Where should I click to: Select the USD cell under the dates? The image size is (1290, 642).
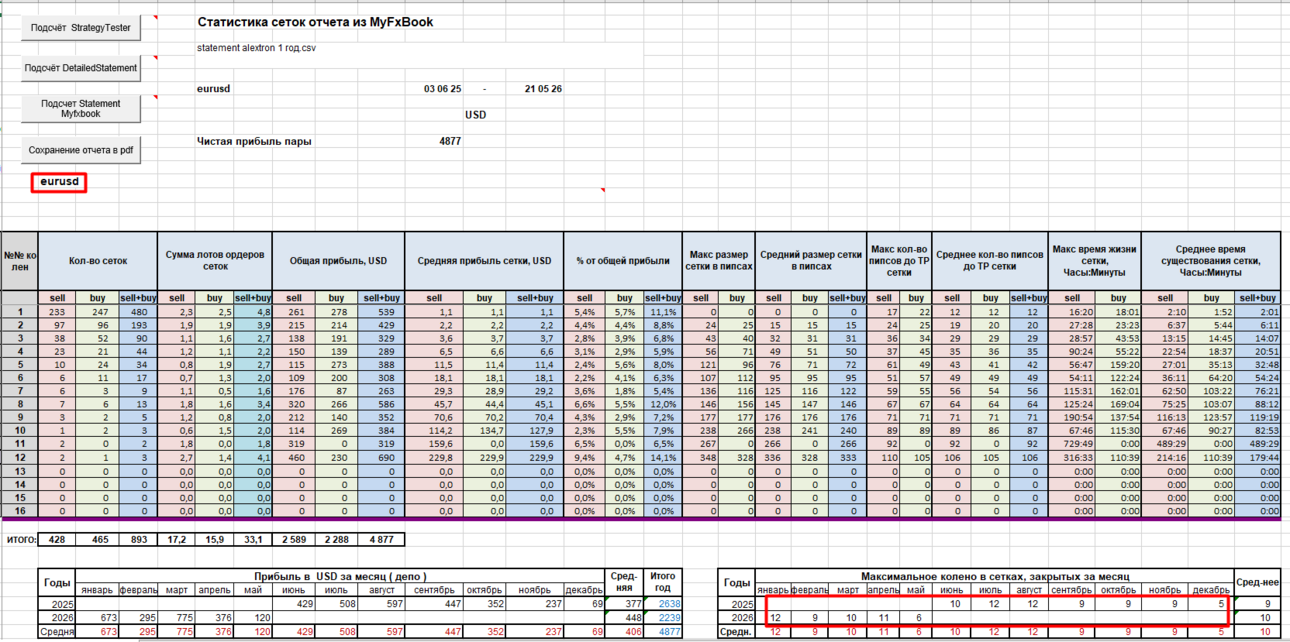click(x=475, y=115)
